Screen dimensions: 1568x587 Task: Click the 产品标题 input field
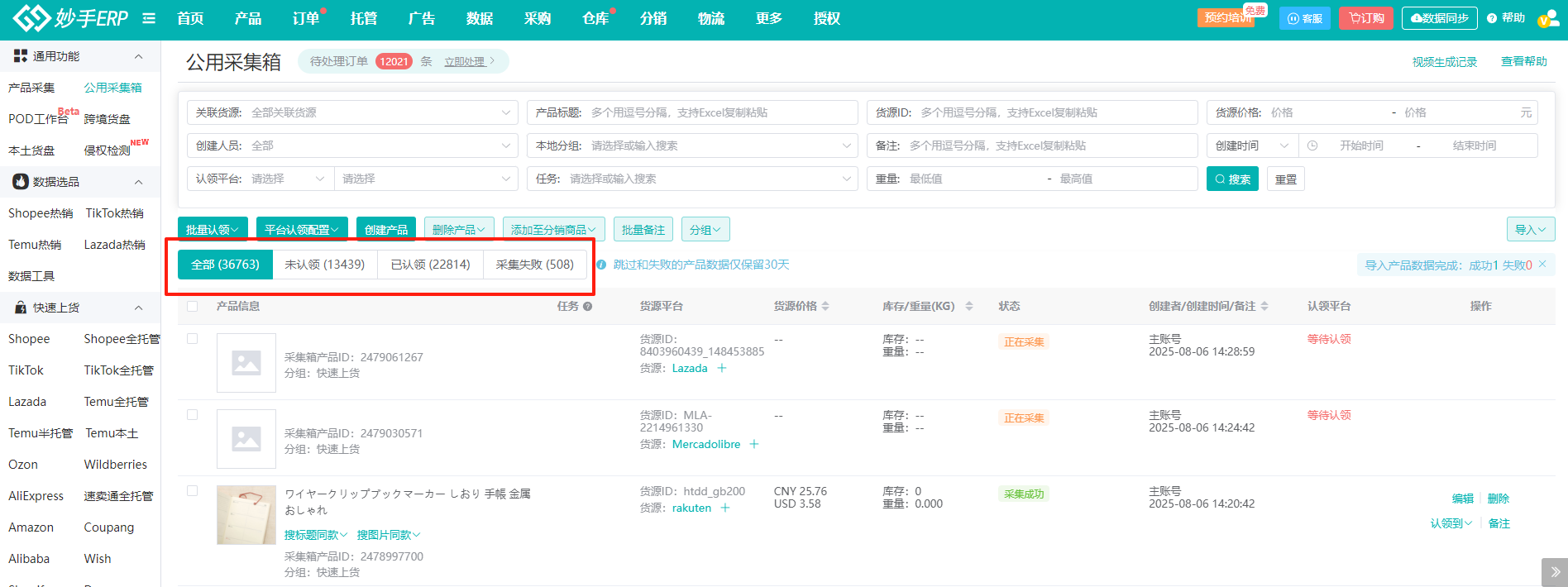click(x=719, y=112)
